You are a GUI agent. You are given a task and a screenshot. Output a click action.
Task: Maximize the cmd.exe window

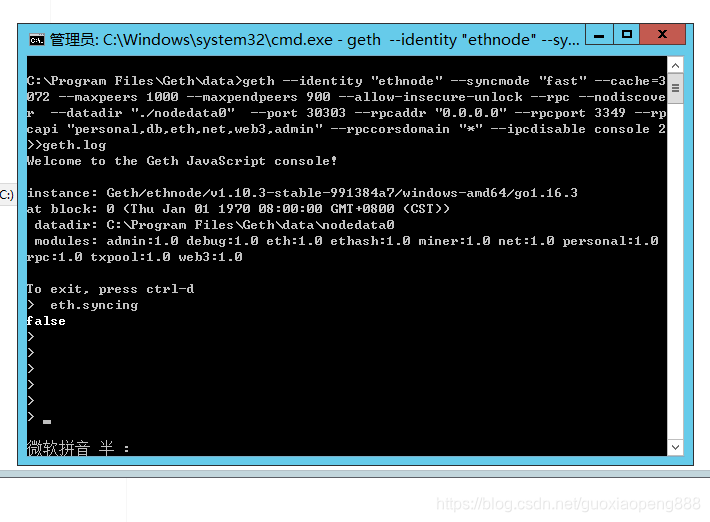pos(627,34)
